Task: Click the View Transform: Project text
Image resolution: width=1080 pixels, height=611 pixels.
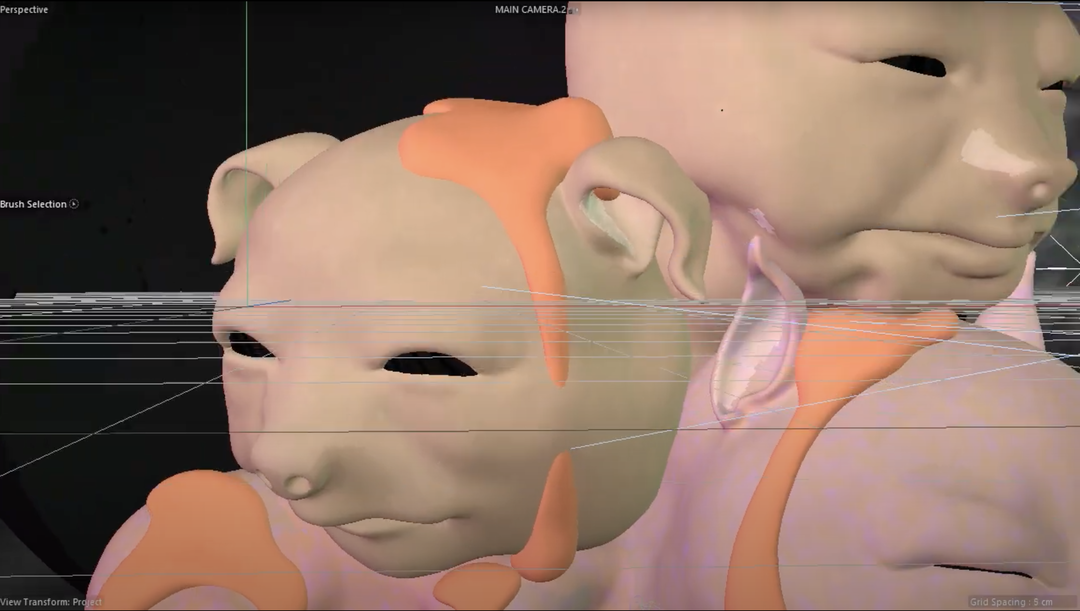Action: pos(51,602)
